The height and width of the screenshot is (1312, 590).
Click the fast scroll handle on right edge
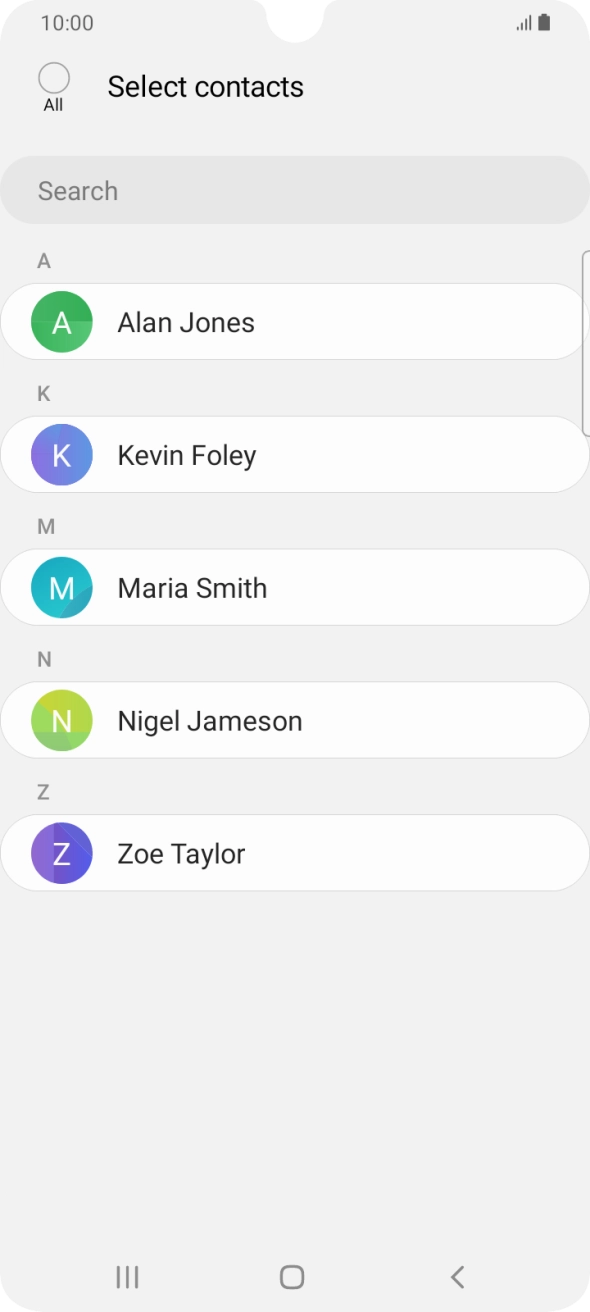coord(586,344)
